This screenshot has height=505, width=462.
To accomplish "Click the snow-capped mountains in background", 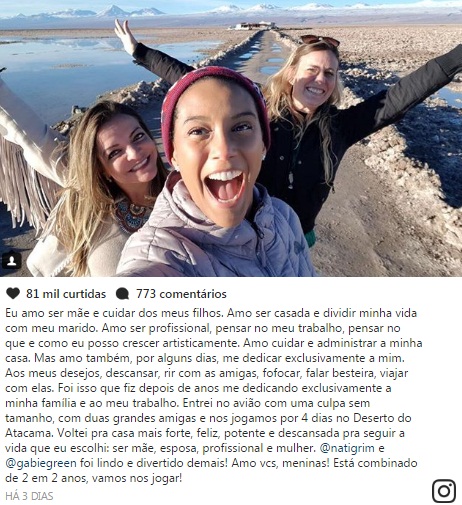I will point(230,13).
